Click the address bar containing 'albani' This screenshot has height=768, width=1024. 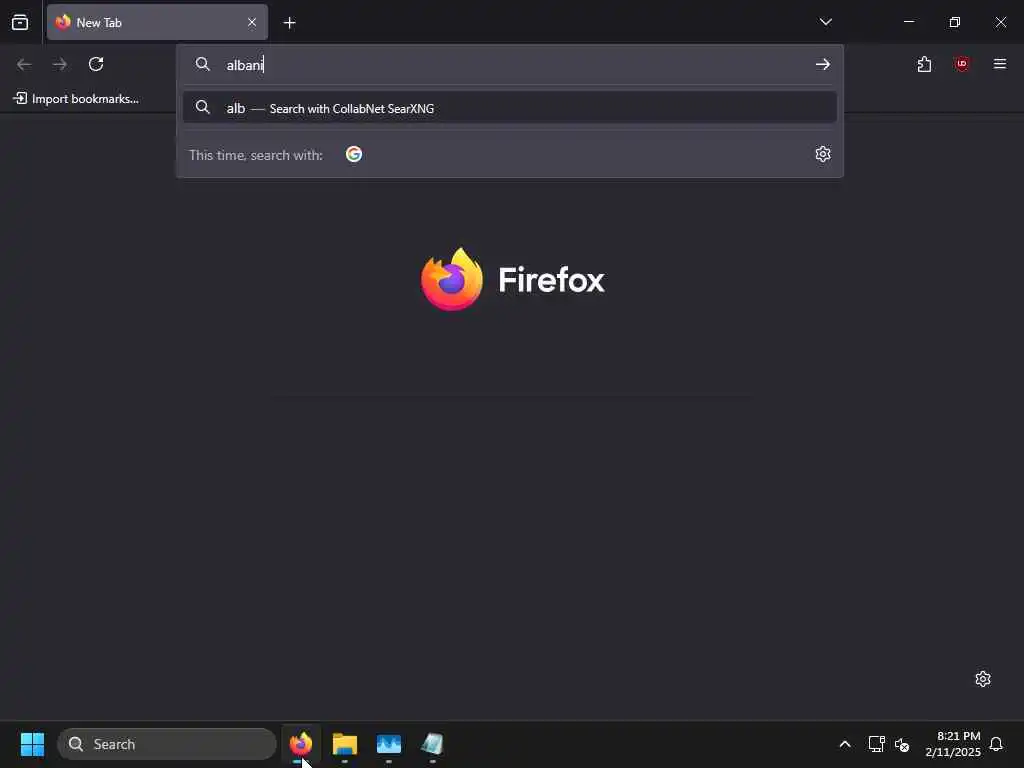pos(509,65)
